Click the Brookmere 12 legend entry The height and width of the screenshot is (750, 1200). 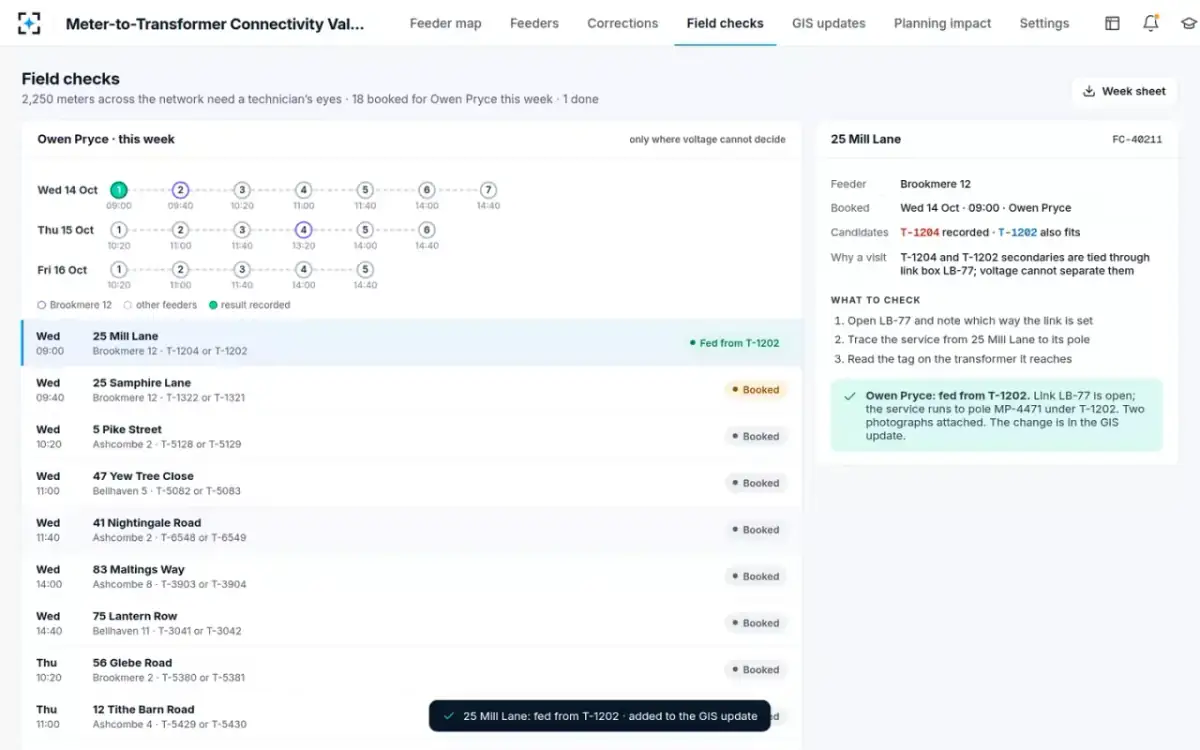coord(75,305)
